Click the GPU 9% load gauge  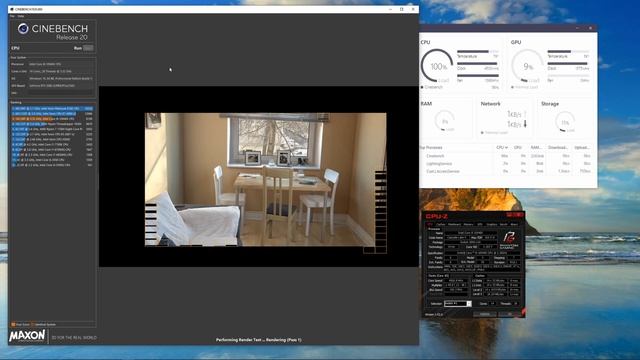[x=527, y=66]
